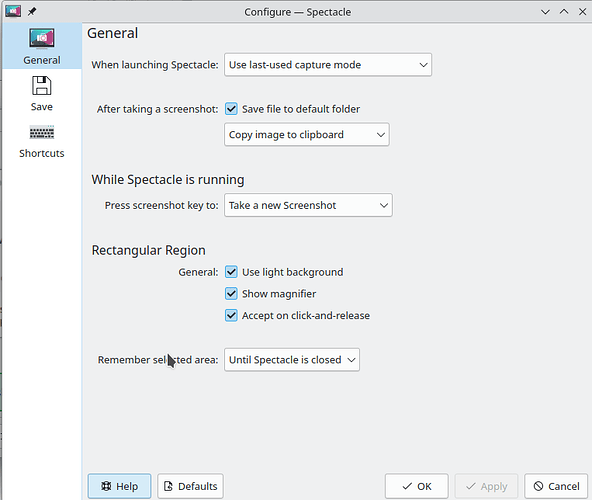This screenshot has width=592, height=500.
Task: Toggle Use light background checkbox
Action: click(231, 272)
